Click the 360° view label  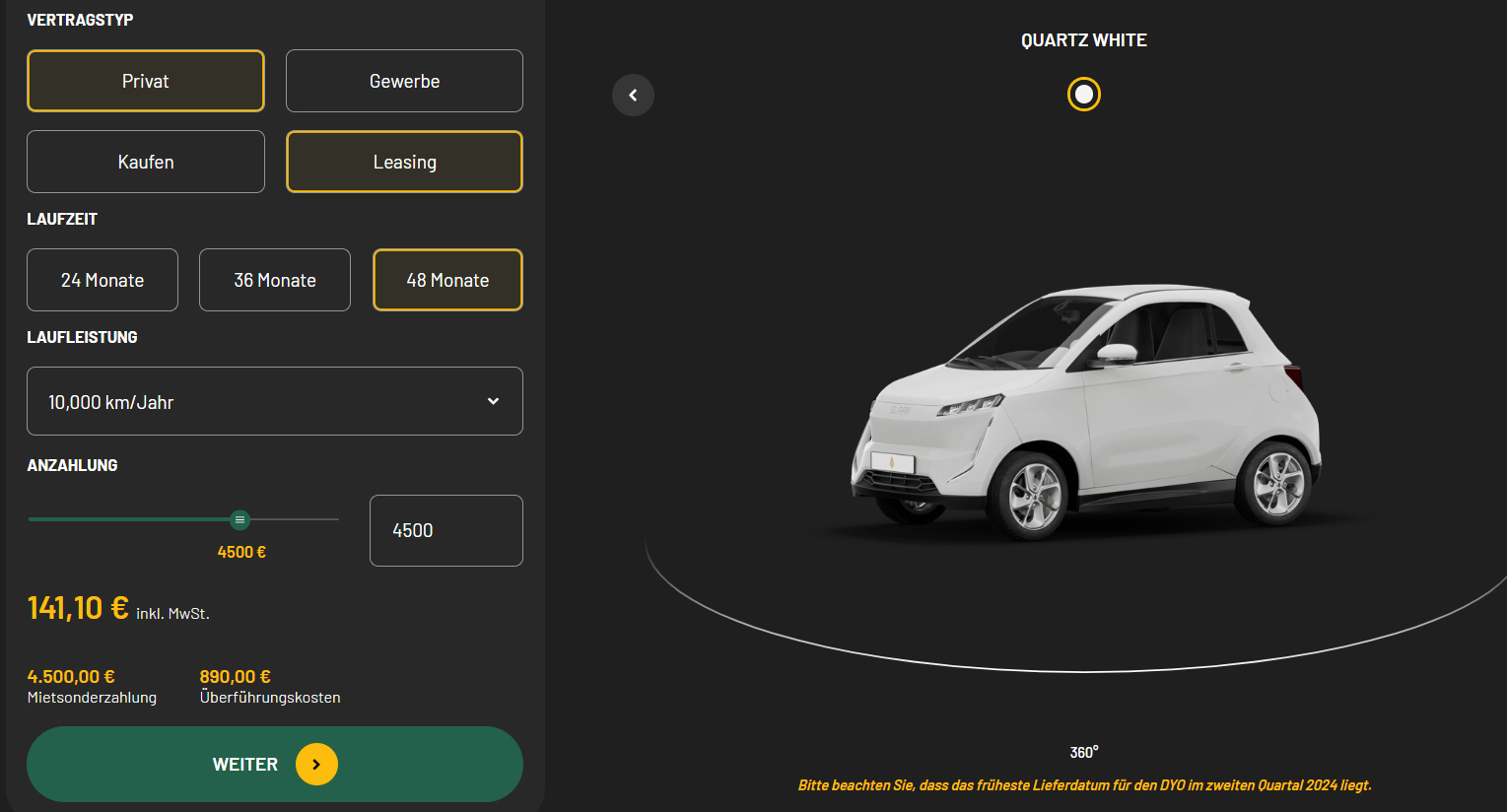[x=1084, y=752]
